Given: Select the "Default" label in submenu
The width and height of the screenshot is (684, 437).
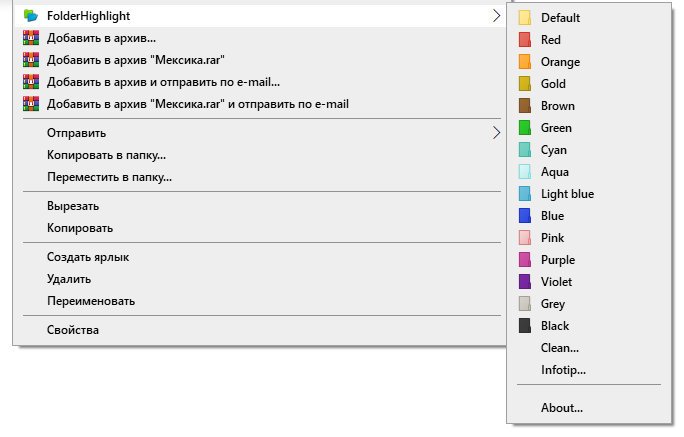Looking at the screenshot, I should tap(560, 18).
